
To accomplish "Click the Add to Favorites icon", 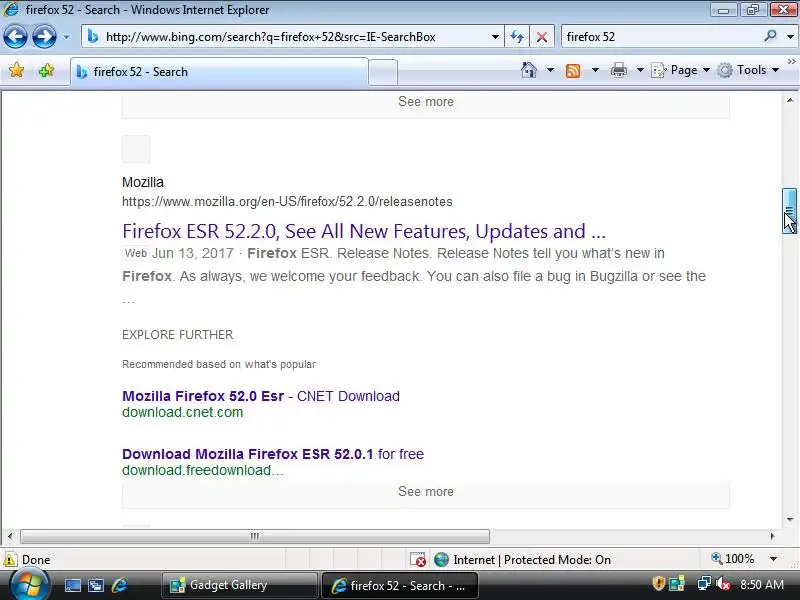I will (x=46, y=70).
